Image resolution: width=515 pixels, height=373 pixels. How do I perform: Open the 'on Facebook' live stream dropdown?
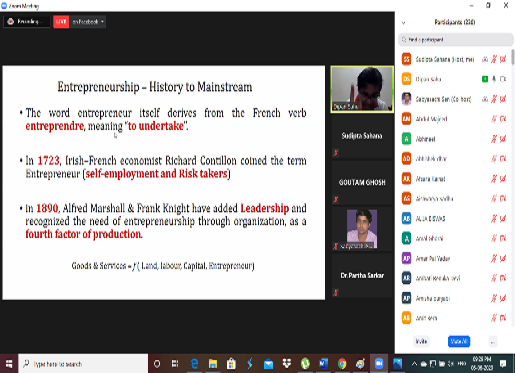(x=88, y=22)
